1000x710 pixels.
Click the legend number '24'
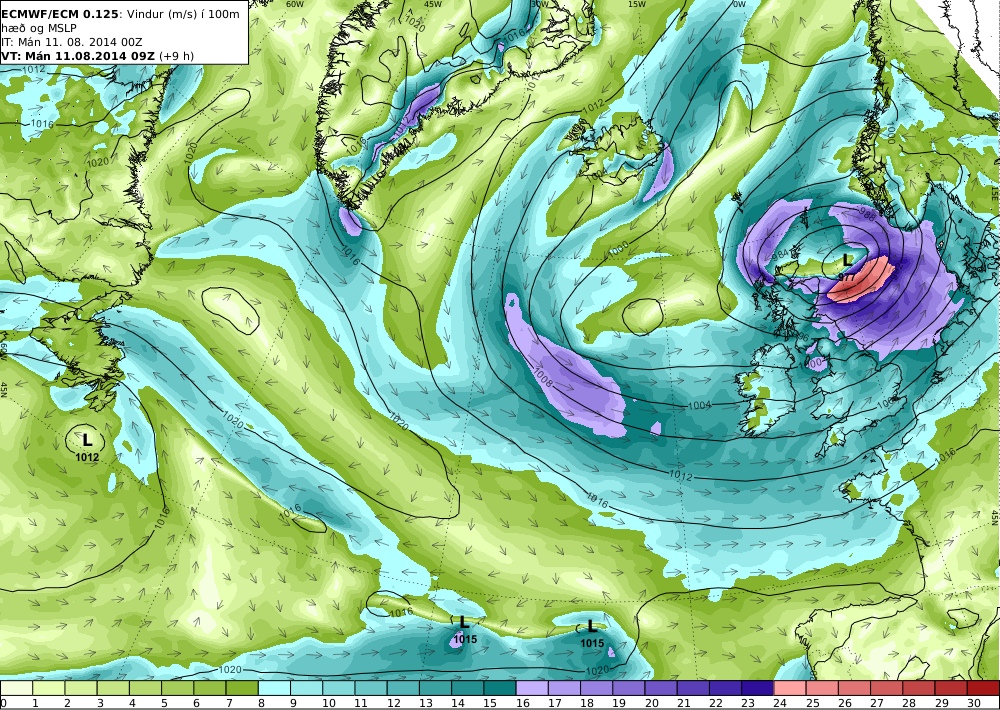(781, 703)
